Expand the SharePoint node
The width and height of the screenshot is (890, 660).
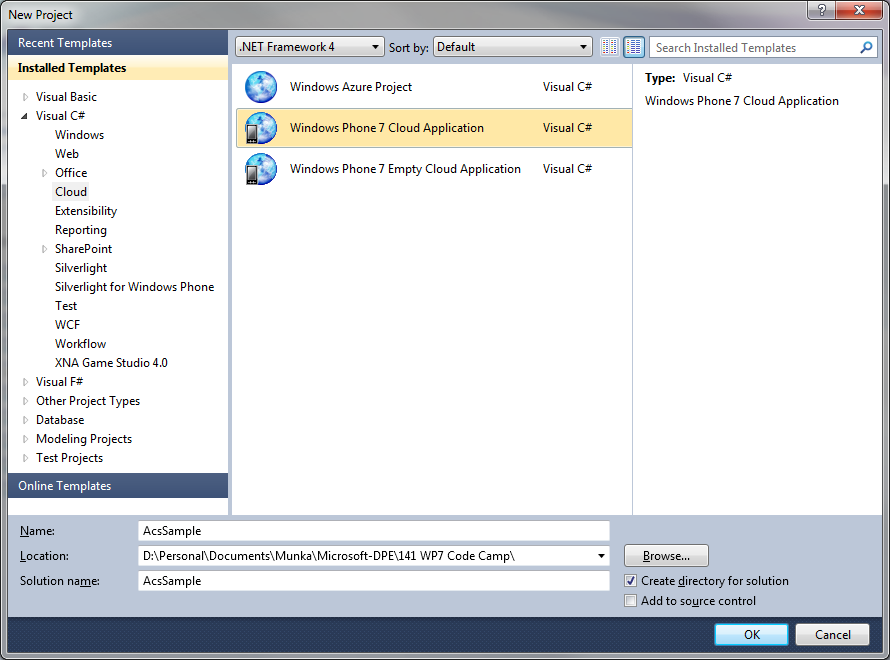44,249
